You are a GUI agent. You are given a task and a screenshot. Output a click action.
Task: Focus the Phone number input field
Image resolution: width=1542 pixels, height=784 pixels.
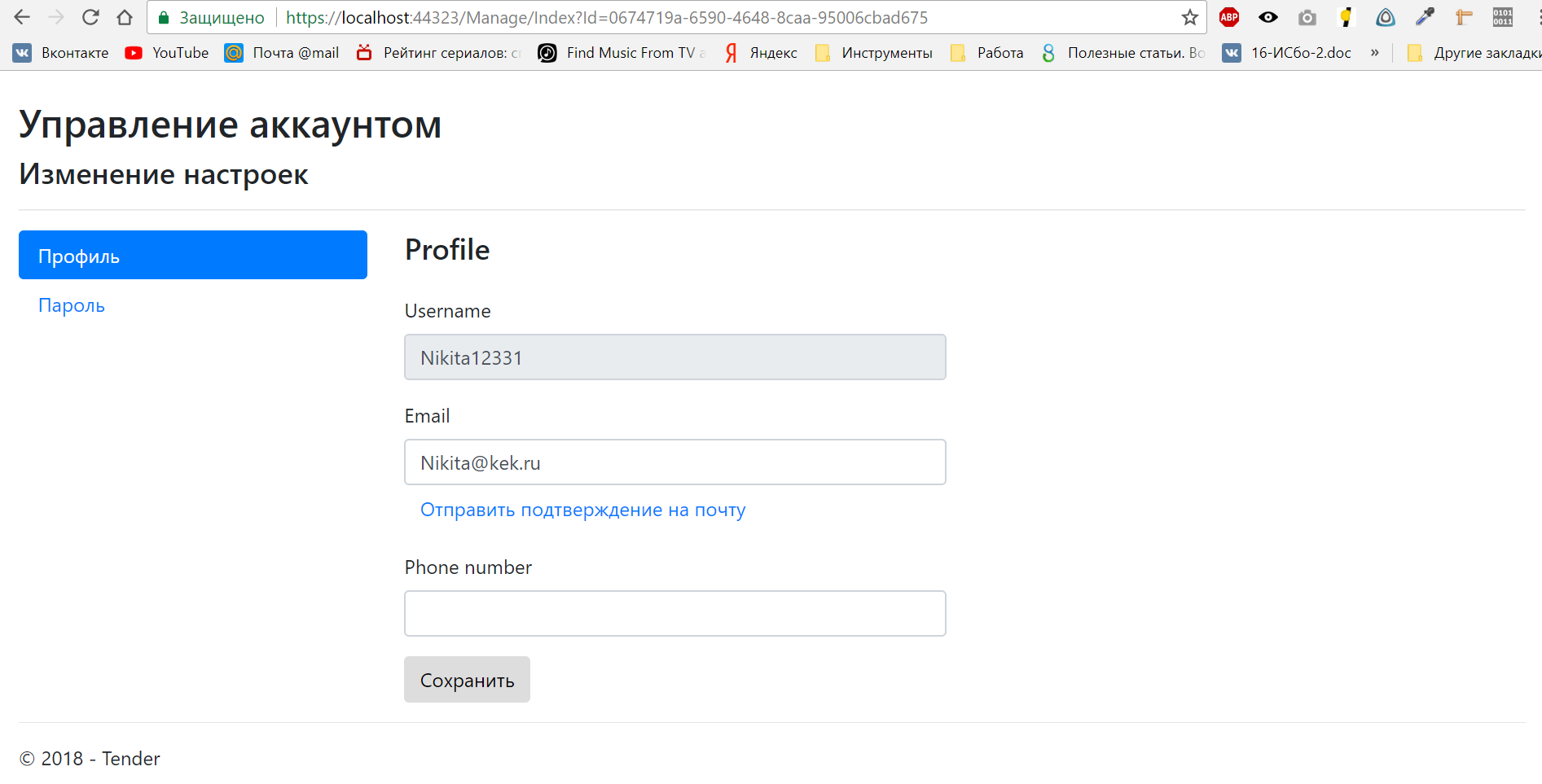[675, 613]
